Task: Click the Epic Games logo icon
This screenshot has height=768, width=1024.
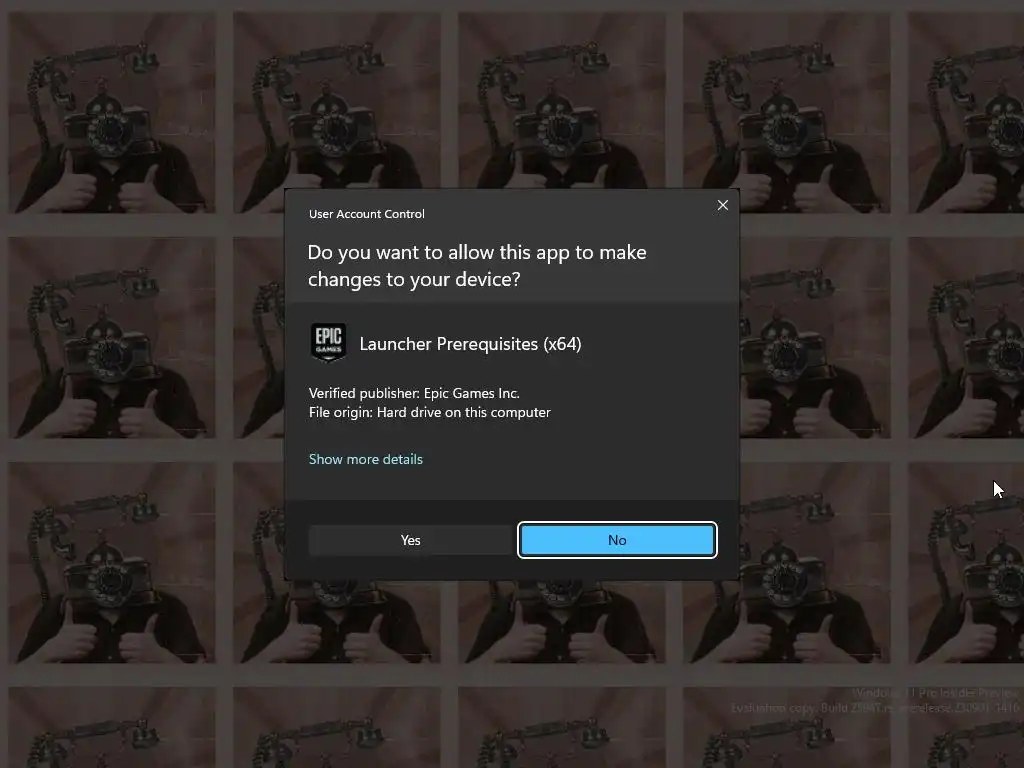Action: (328, 343)
